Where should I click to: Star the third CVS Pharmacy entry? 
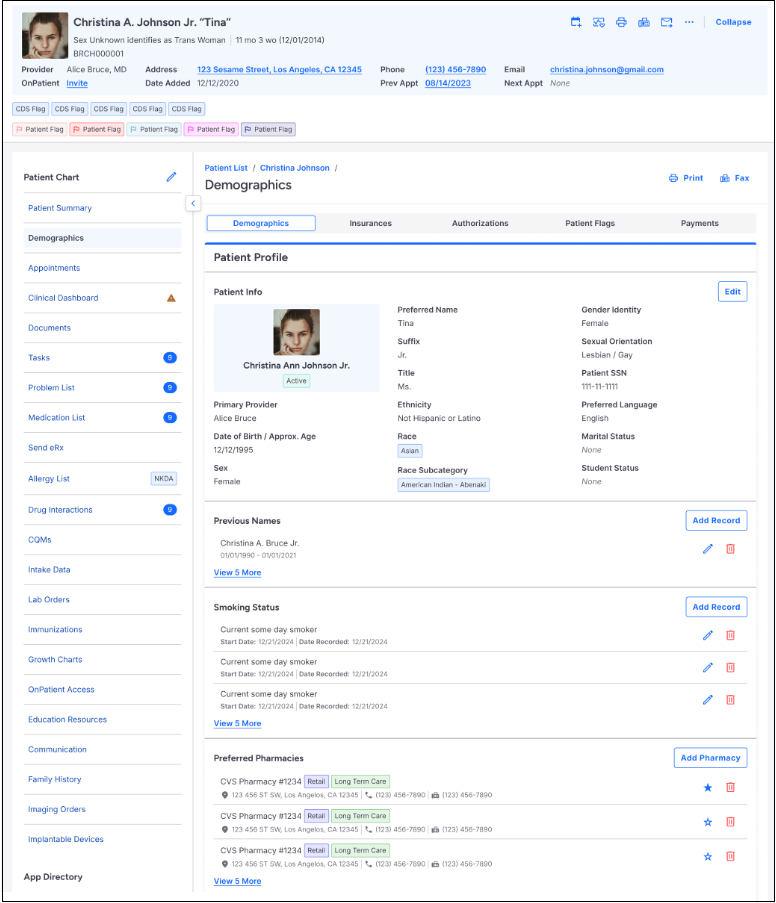pyautogui.click(x=708, y=857)
